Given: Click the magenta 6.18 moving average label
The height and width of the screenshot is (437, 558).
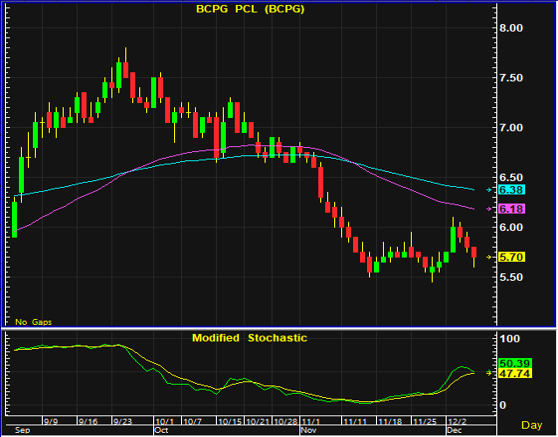Looking at the screenshot, I should (511, 209).
